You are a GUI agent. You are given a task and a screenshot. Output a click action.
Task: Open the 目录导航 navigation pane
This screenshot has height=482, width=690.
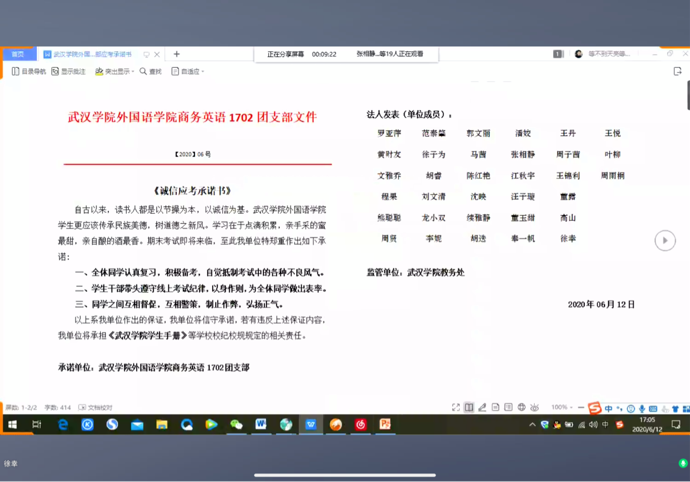click(x=28, y=72)
